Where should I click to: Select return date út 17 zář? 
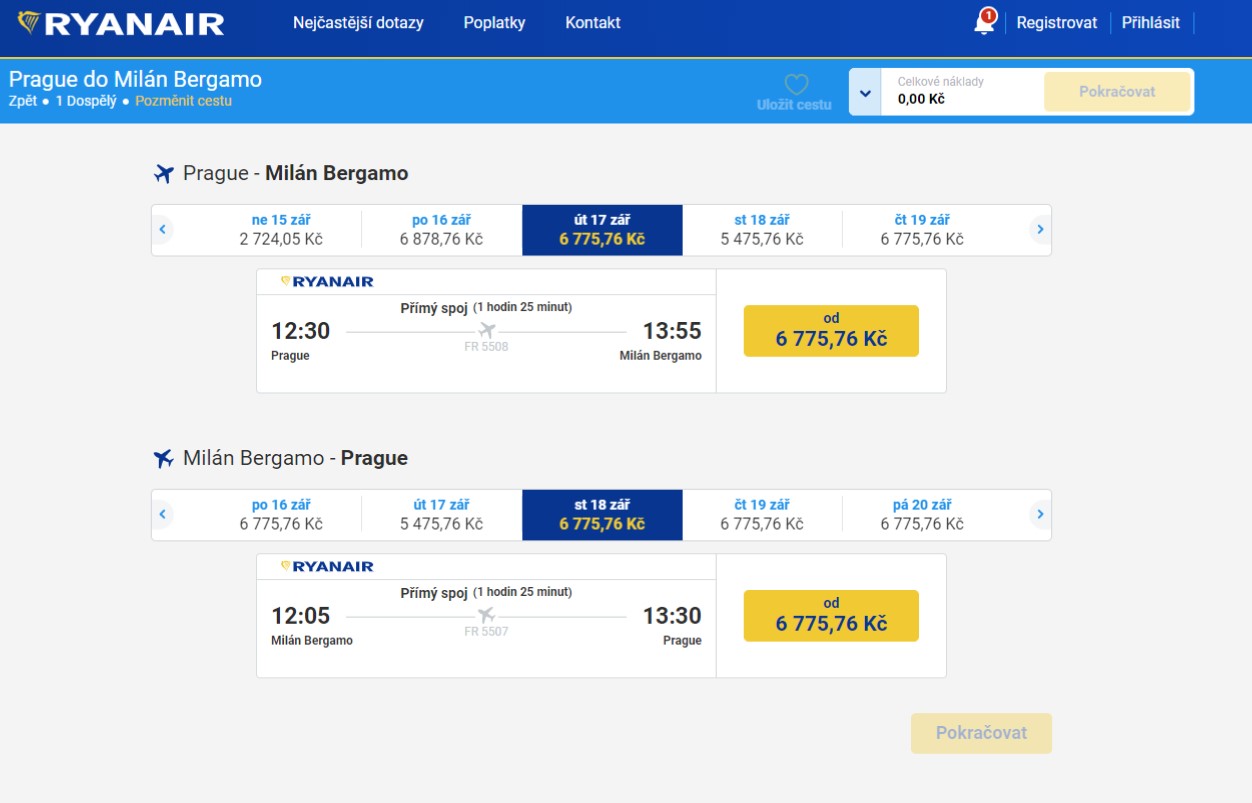441,515
